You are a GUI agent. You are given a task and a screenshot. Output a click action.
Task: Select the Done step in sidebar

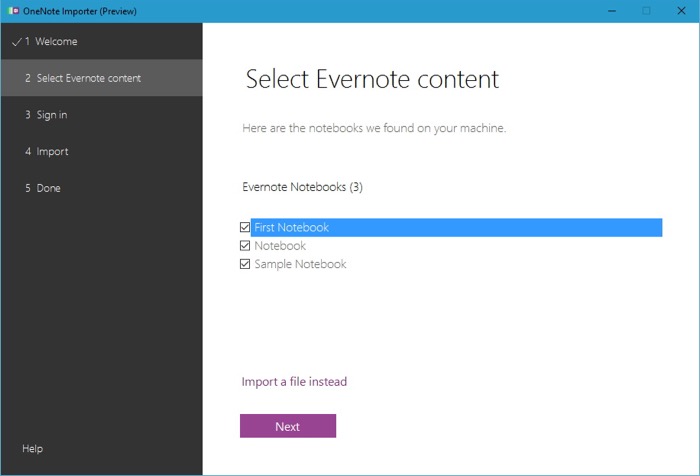coord(48,188)
